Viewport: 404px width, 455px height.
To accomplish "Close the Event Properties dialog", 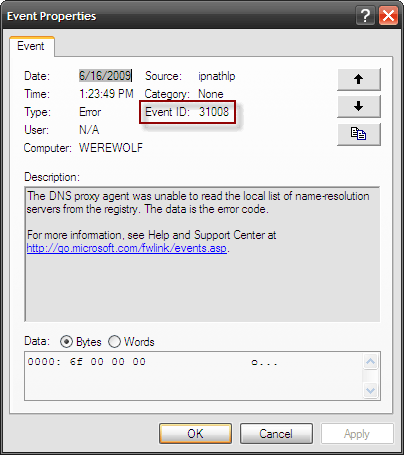I will point(388,15).
